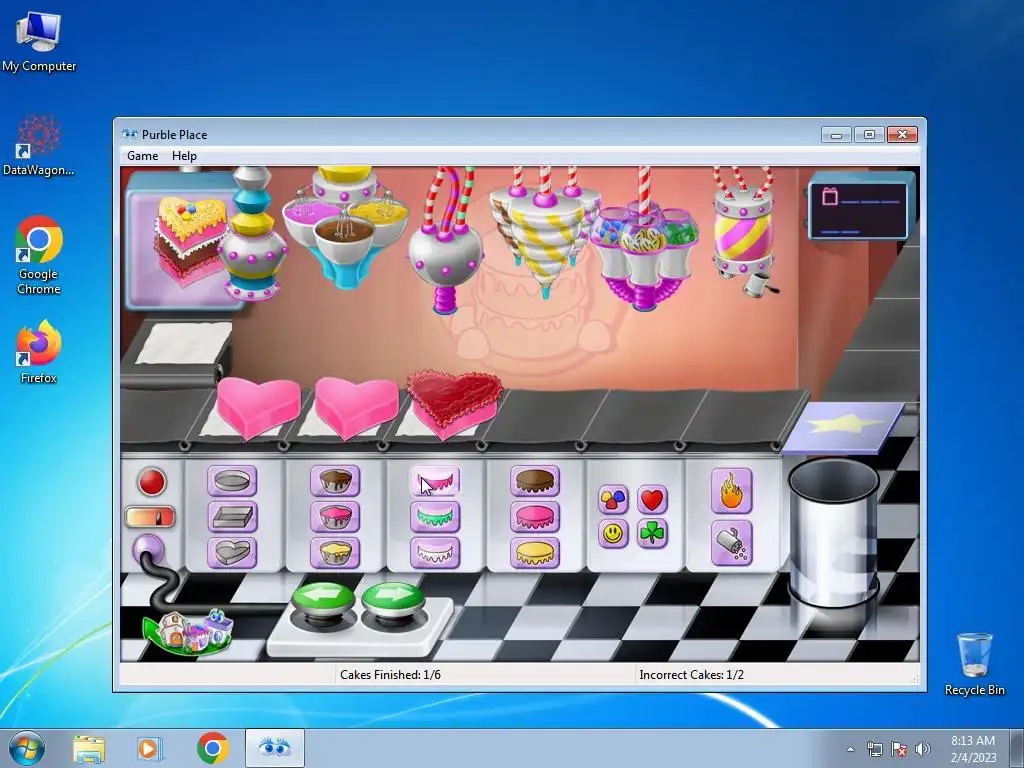Click the Purble Place taskbar button
This screenshot has height=768, width=1024.
point(274,748)
